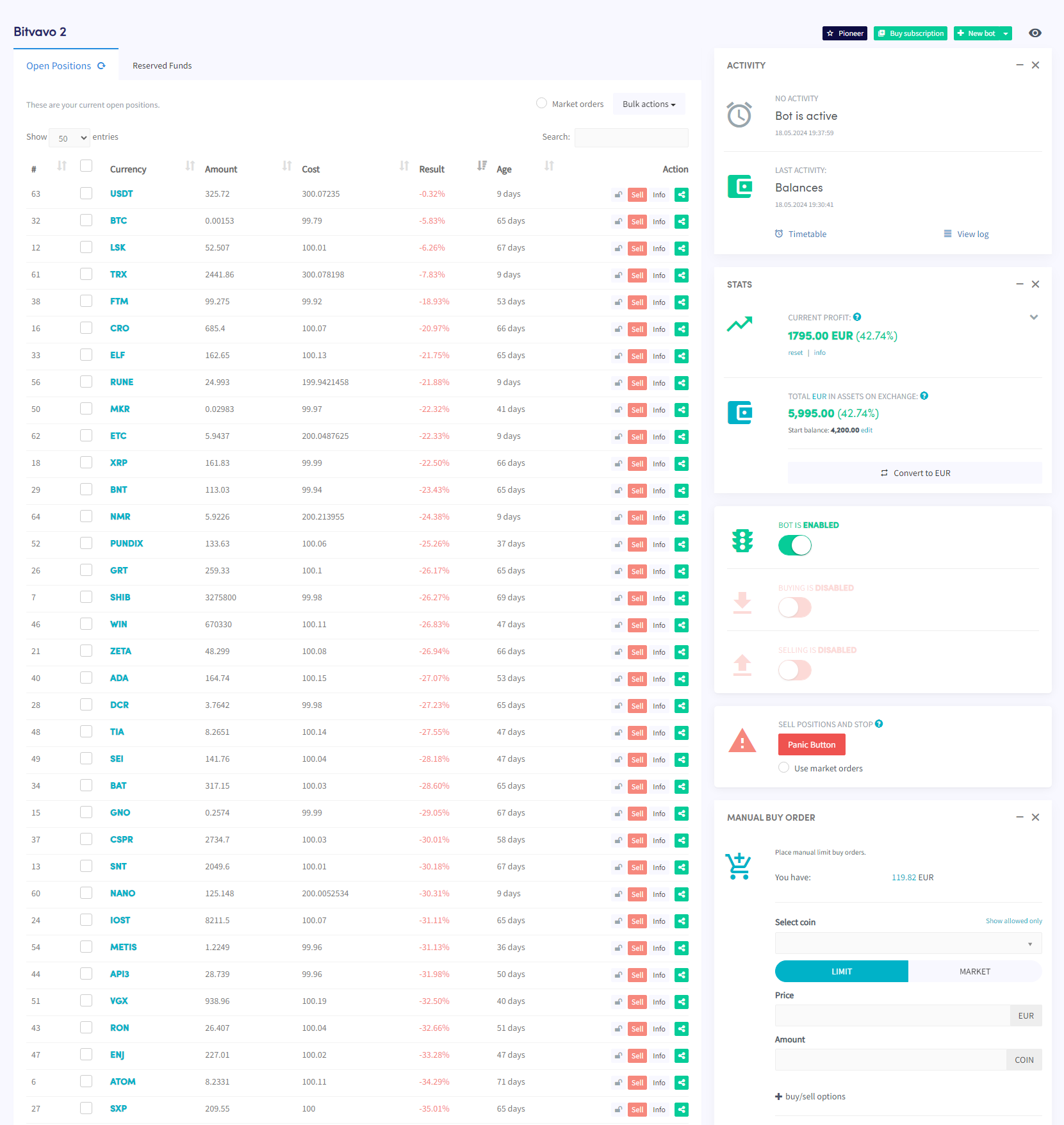Viewport: 1064px width, 1125px height.
Task: Open the Show entries count dropdown
Action: point(69,138)
